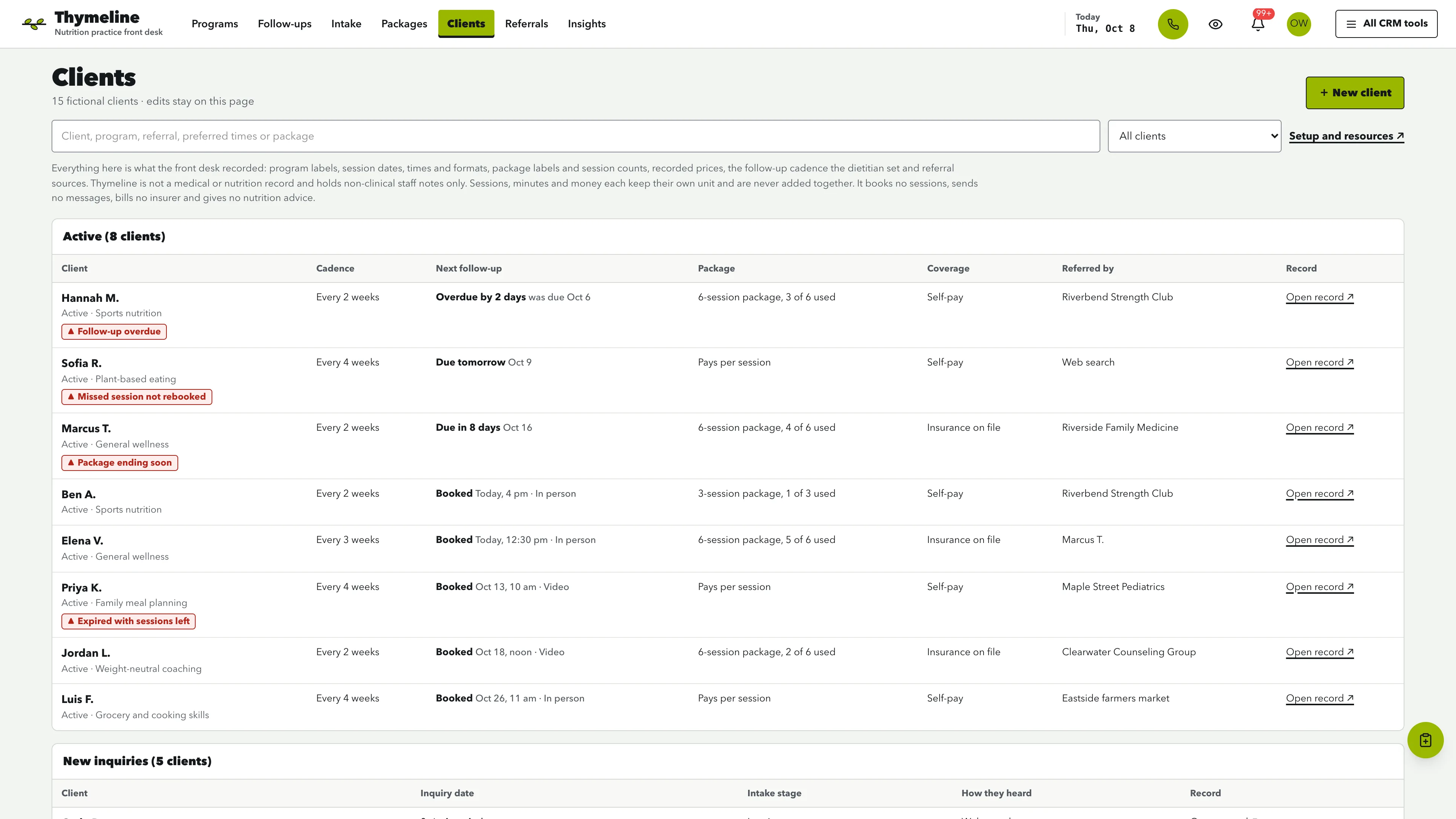
Task: Open All CRM tools menu
Action: tap(1386, 24)
